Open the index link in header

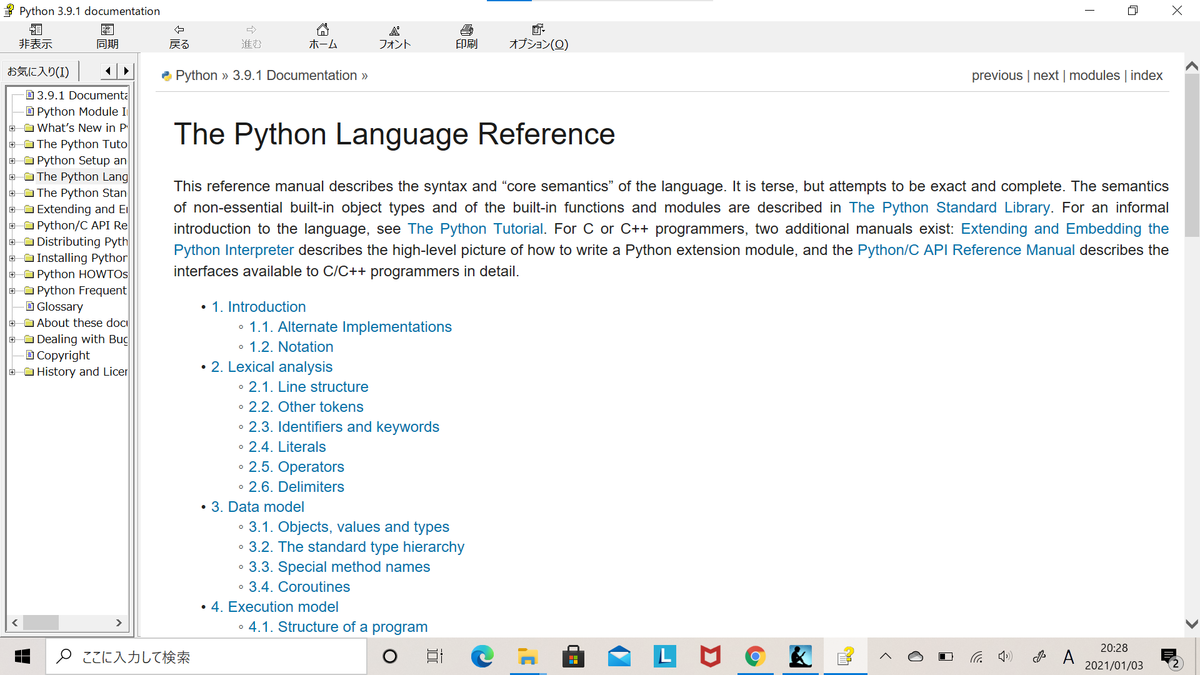[x=1146, y=75]
